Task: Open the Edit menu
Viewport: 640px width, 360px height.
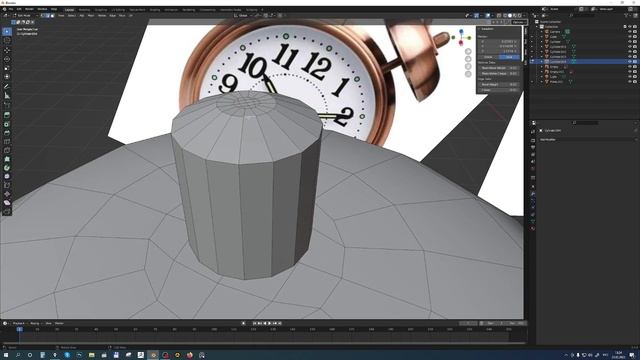Action: click(19, 9)
